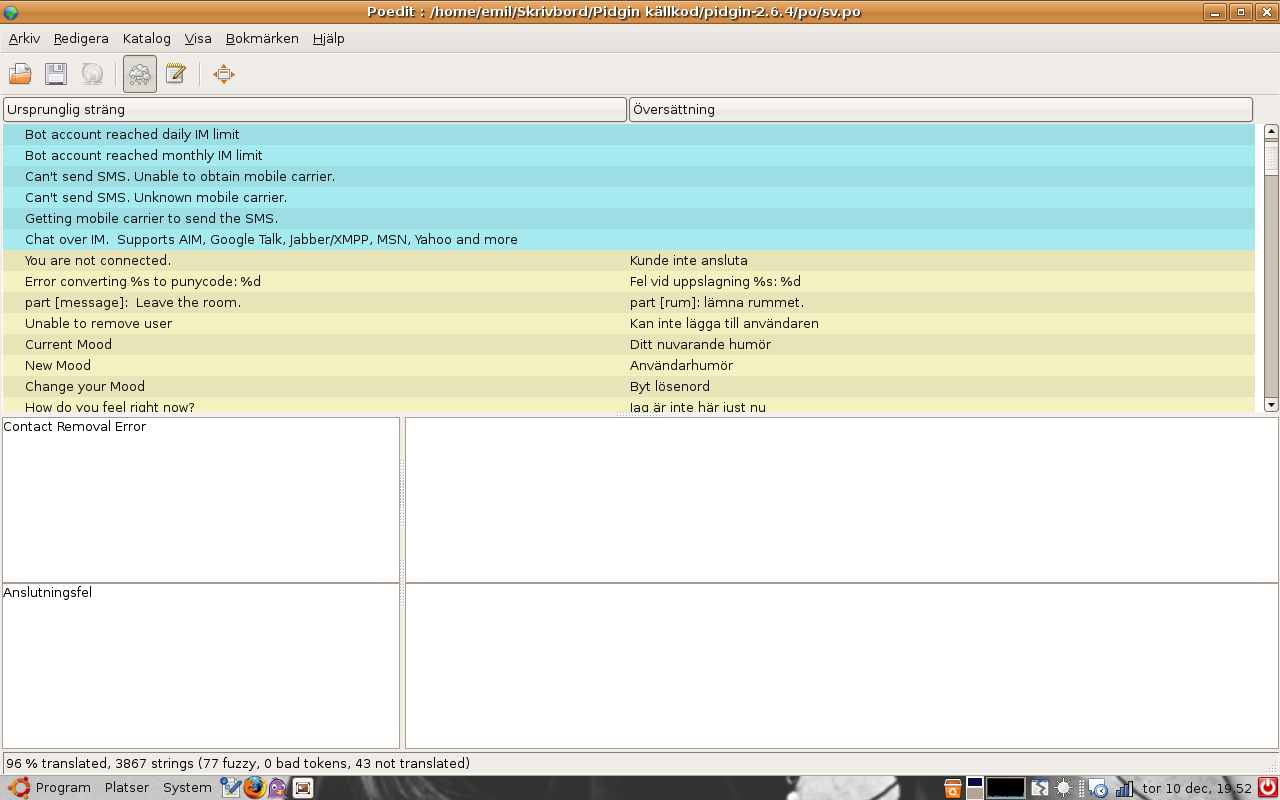Toggle the fuzzy translation cloud icon
Viewport: 1280px width, 800px height.
[x=140, y=74]
